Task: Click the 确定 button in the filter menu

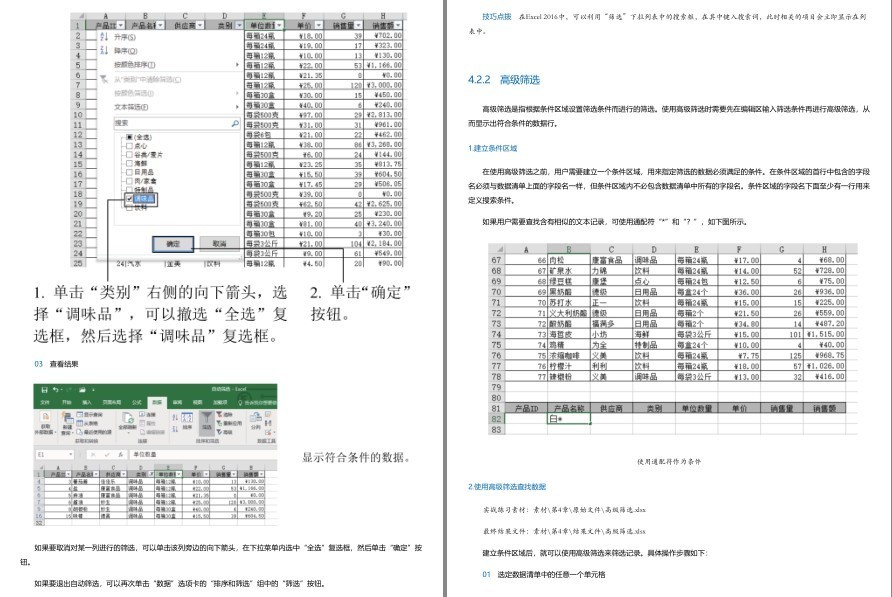Action: click(x=173, y=244)
